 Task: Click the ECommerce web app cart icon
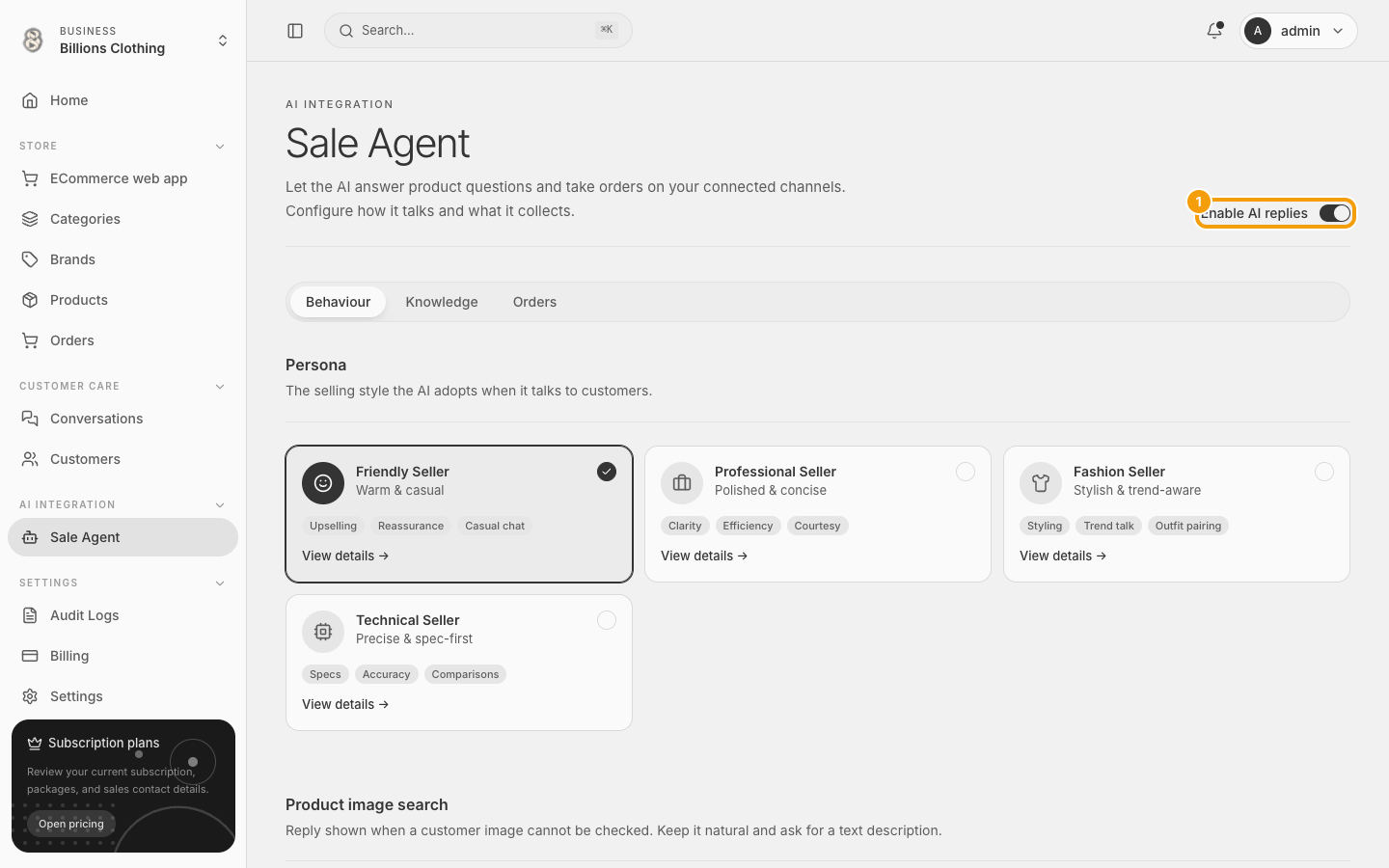click(30, 178)
